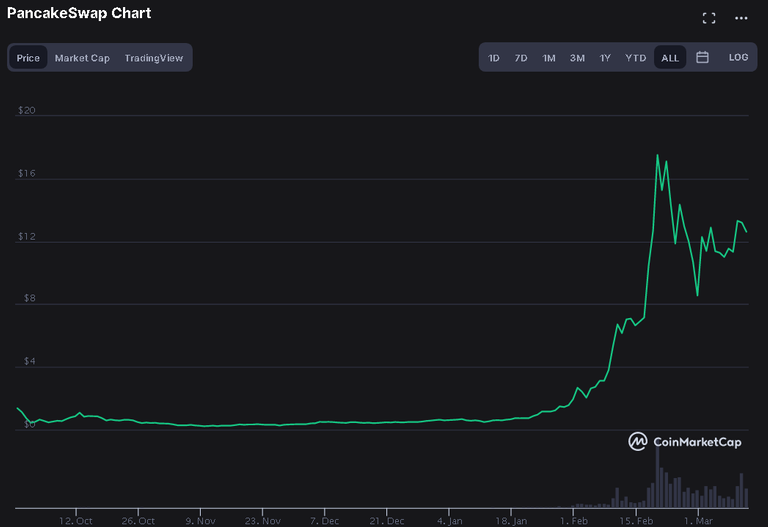The image size is (768, 527).
Task: Switch to the TradingView tab
Action: [x=154, y=58]
